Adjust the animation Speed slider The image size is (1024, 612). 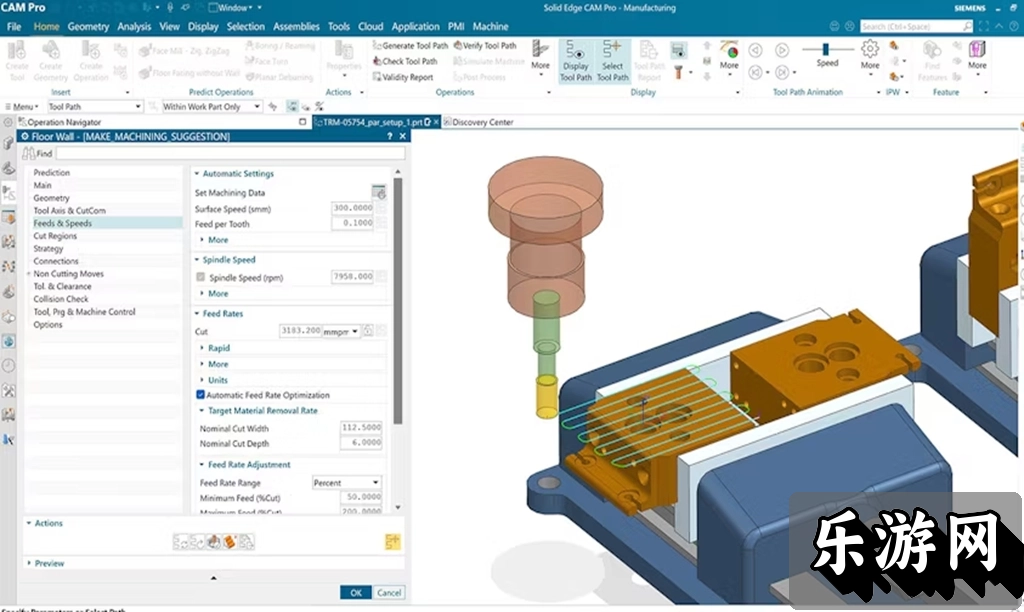tap(825, 49)
